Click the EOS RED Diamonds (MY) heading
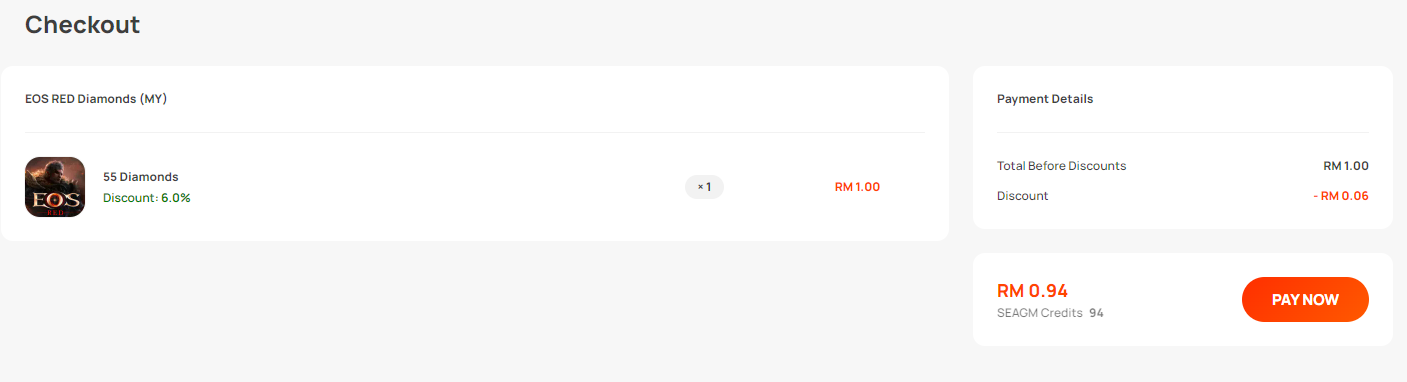The height and width of the screenshot is (382, 1407). click(96, 99)
